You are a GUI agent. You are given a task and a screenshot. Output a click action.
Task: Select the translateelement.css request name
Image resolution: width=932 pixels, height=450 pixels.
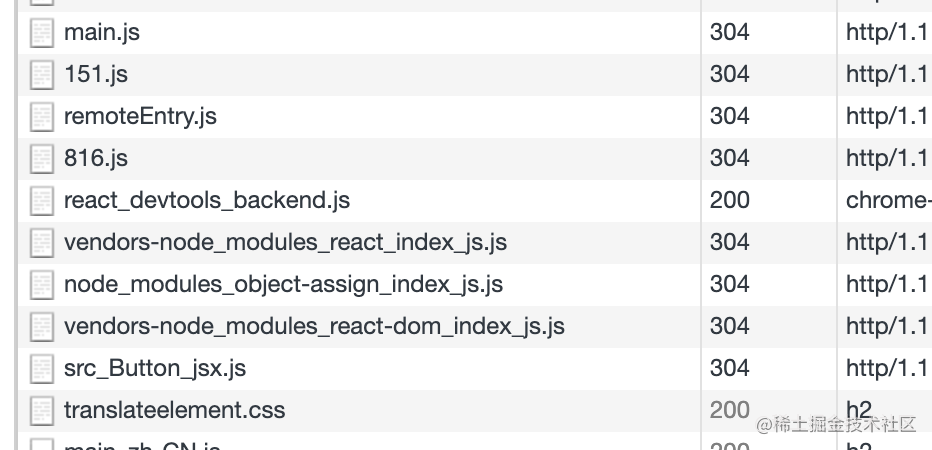pyautogui.click(x=175, y=410)
